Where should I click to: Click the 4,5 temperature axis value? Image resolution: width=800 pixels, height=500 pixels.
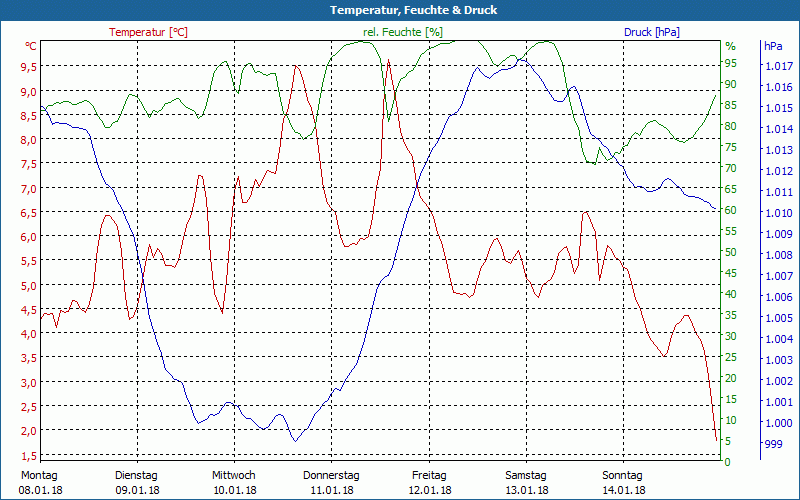[29, 309]
